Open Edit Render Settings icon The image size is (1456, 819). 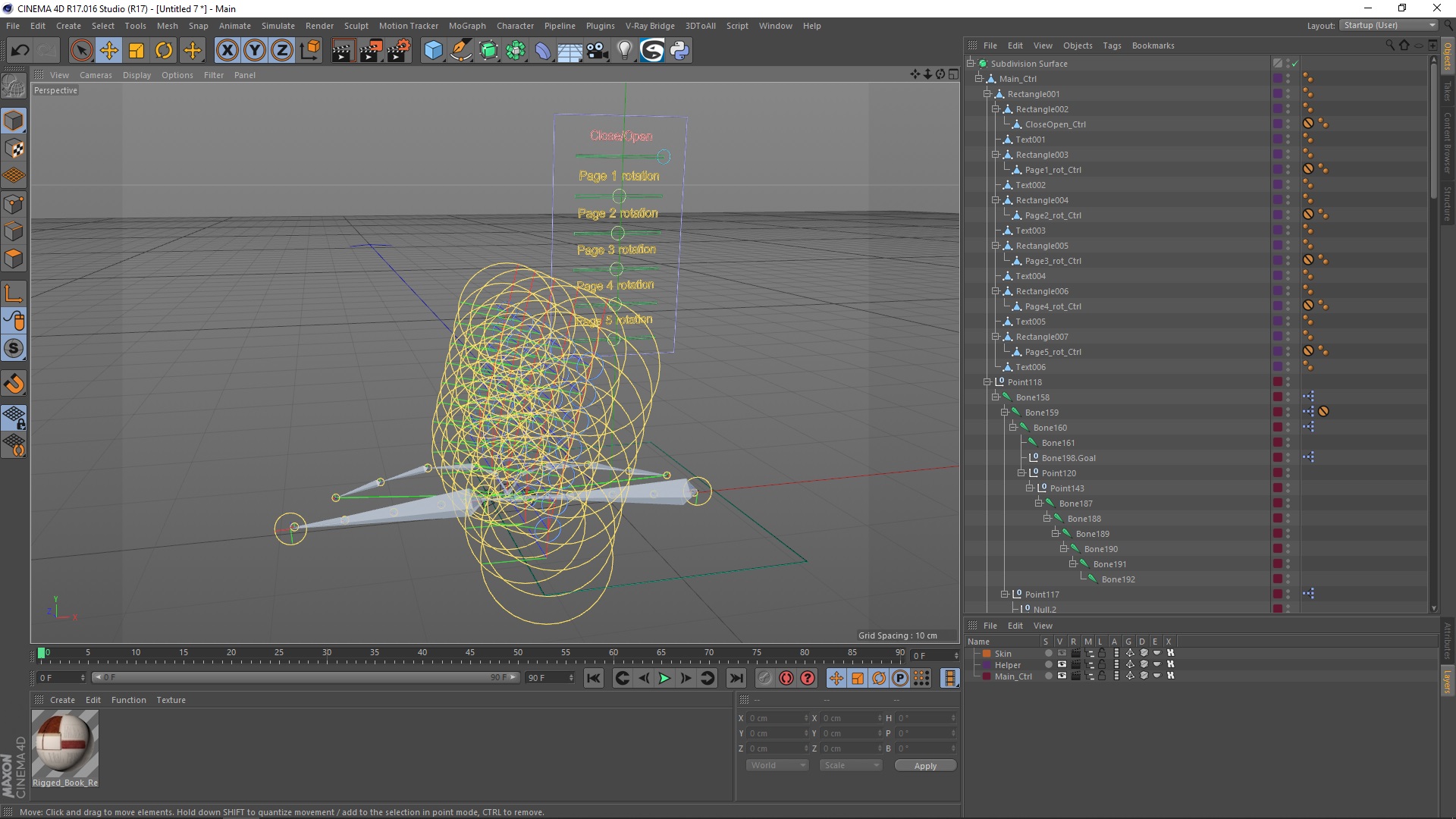(399, 51)
